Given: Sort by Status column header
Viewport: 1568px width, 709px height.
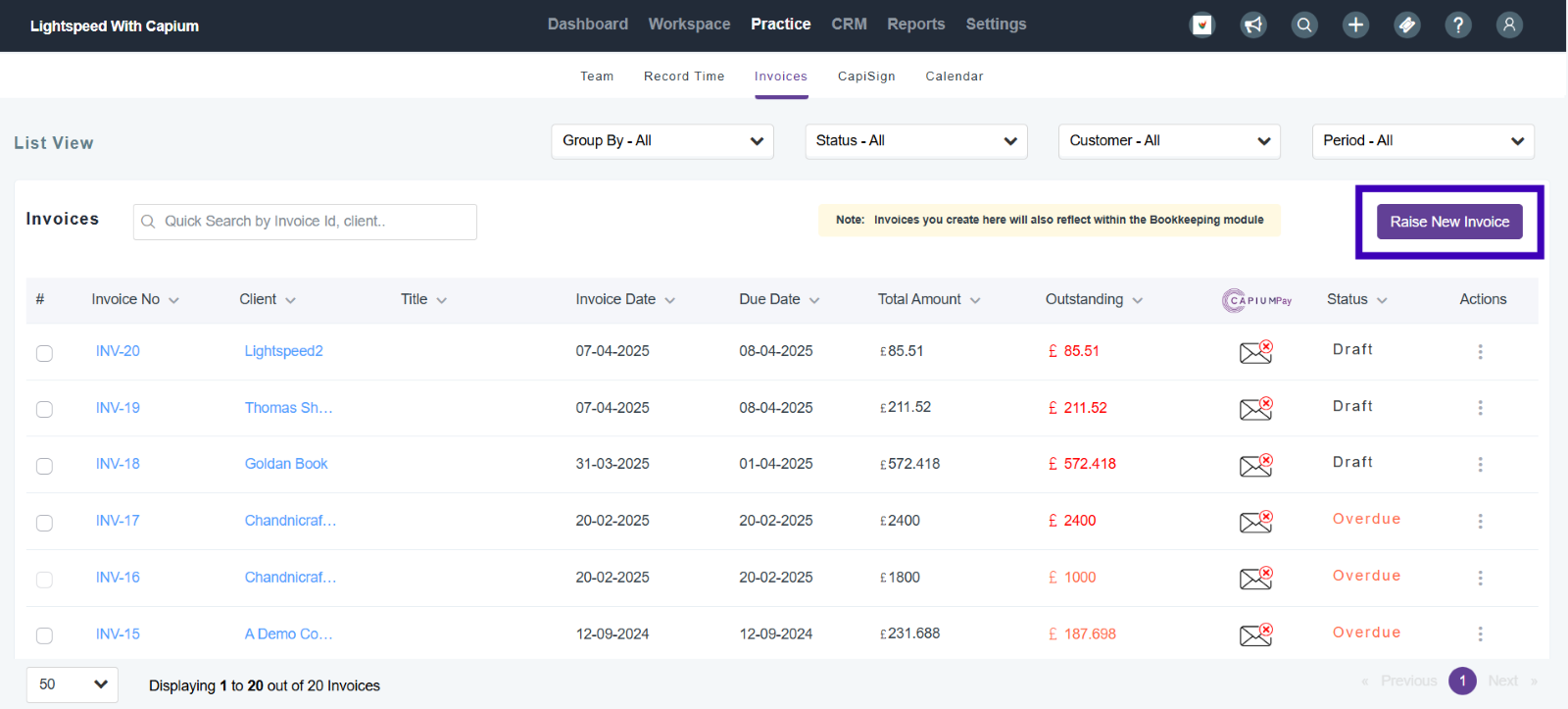Looking at the screenshot, I should [x=1357, y=299].
